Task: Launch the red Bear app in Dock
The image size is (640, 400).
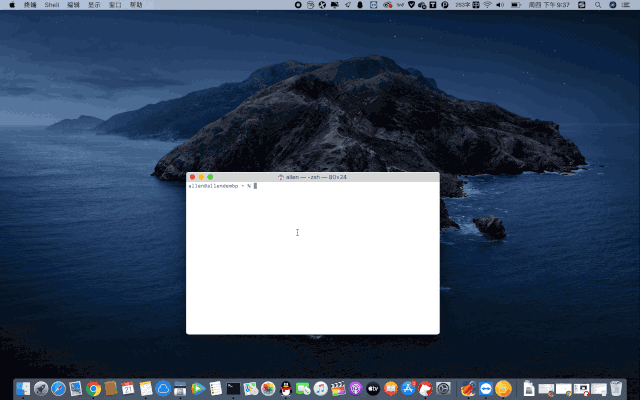Action: pyautogui.click(x=425, y=388)
